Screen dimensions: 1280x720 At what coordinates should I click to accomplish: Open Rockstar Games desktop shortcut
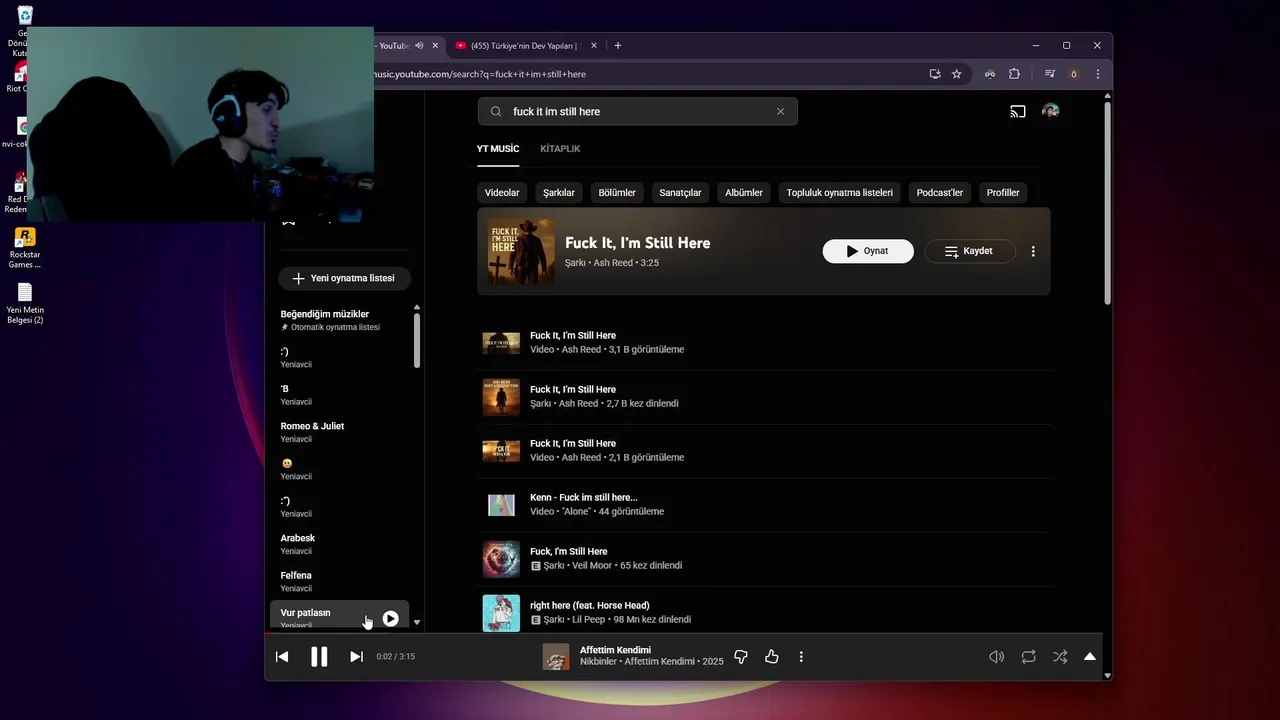tap(24, 248)
